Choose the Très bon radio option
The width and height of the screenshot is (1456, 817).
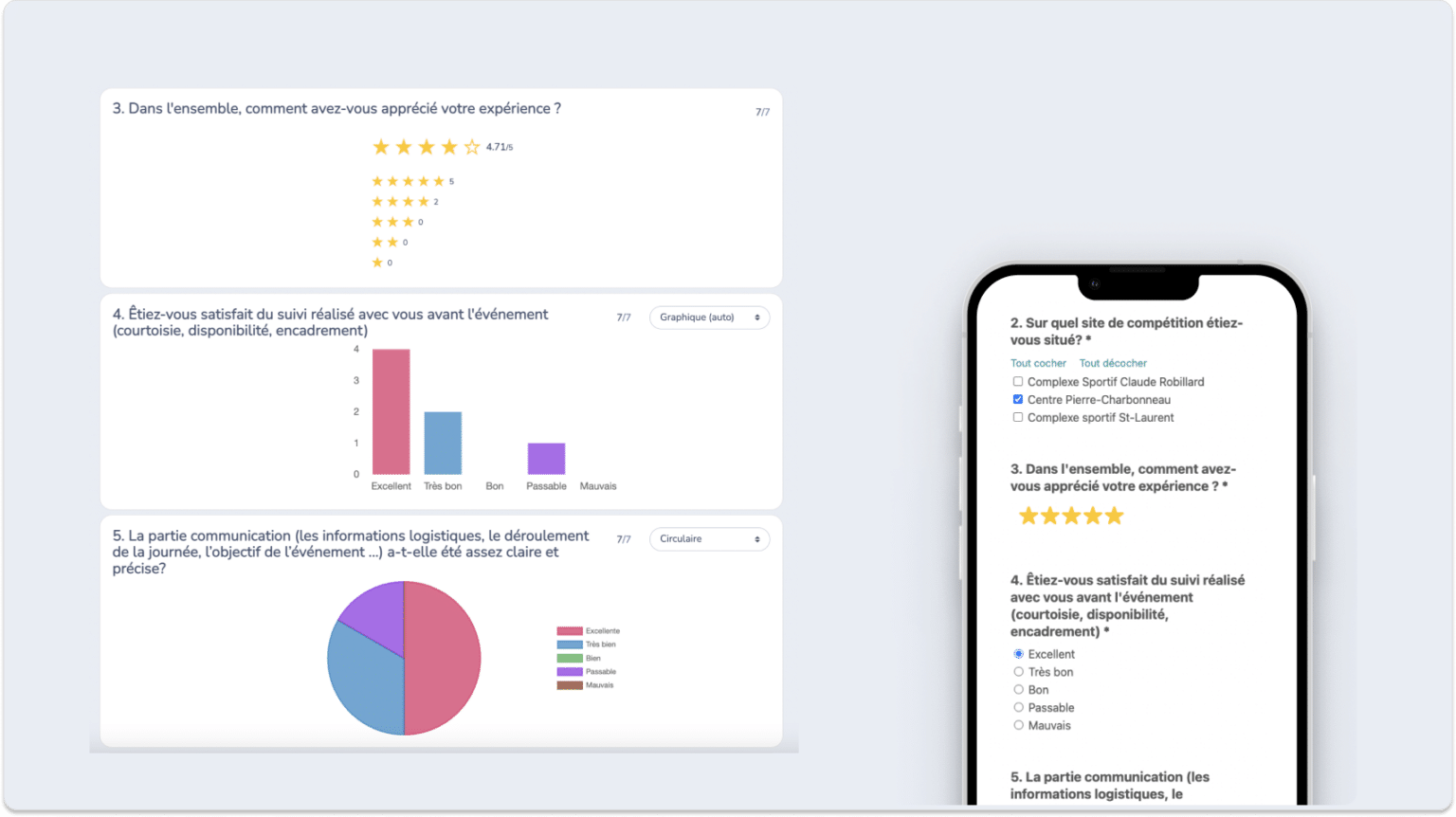point(1019,672)
